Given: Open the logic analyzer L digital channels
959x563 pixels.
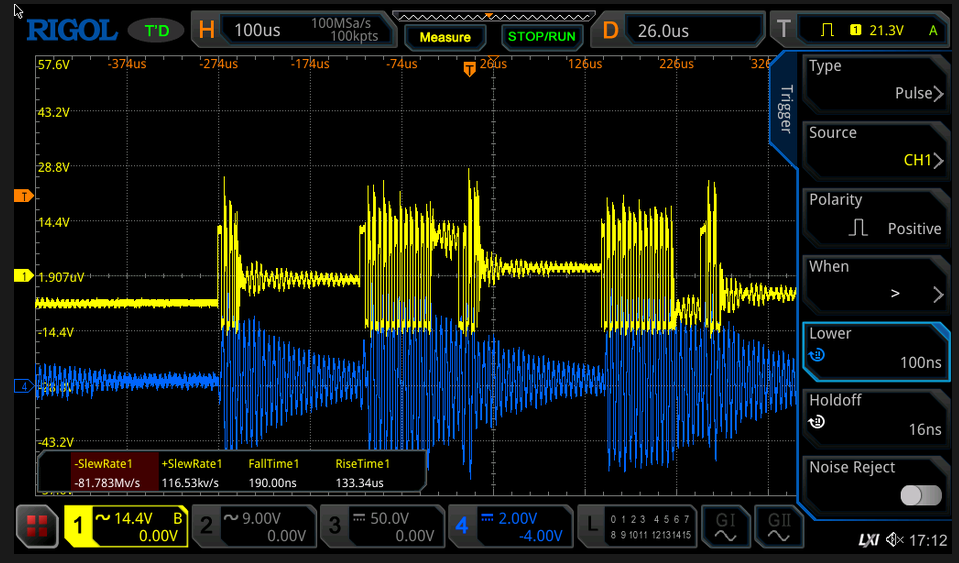Looking at the screenshot, I should tap(637, 527).
